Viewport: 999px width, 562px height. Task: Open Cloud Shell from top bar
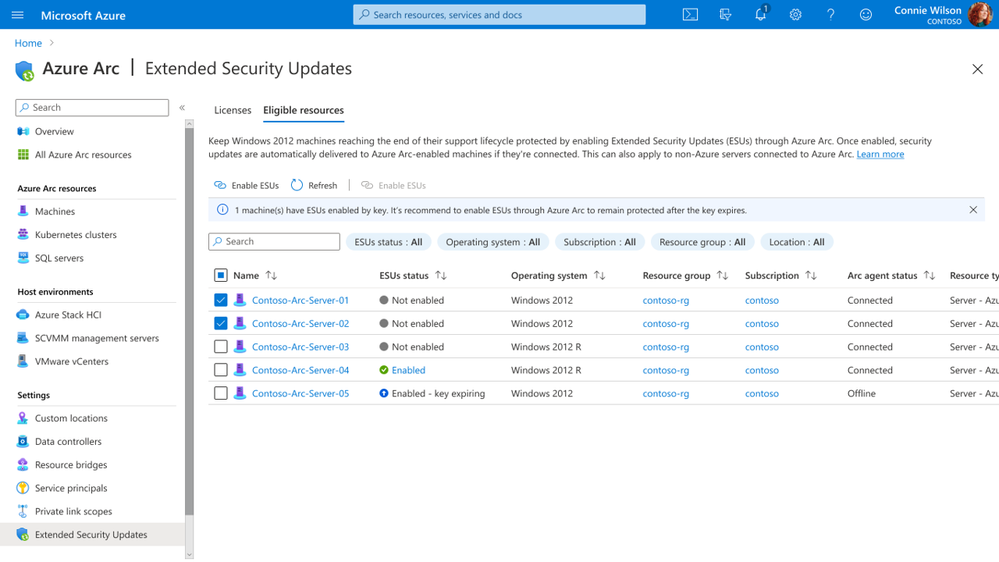[690, 15]
